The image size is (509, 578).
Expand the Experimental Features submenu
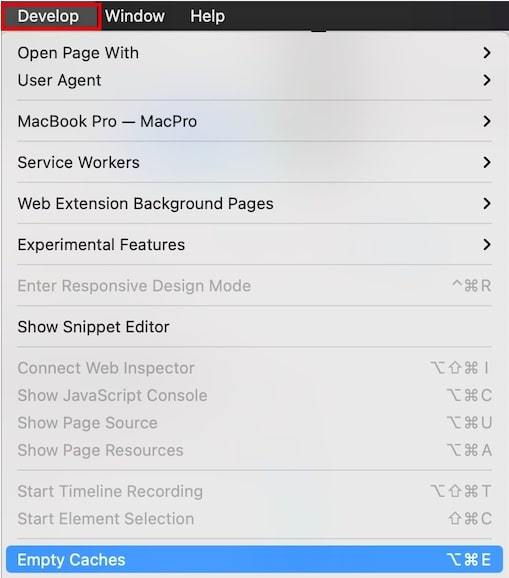tap(254, 244)
